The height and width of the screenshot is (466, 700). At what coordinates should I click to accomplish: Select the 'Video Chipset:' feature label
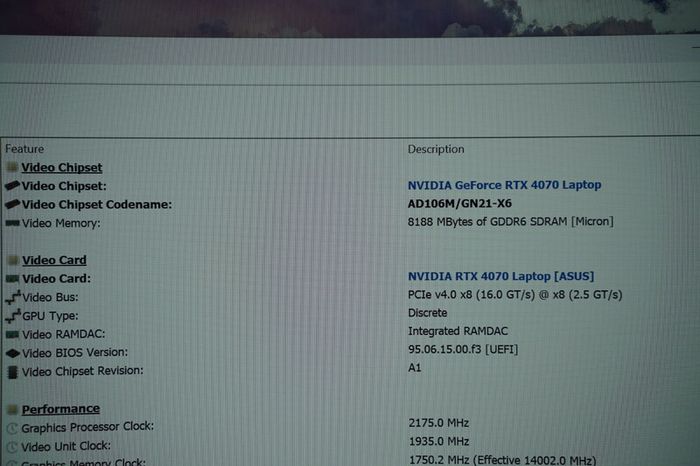click(64, 186)
